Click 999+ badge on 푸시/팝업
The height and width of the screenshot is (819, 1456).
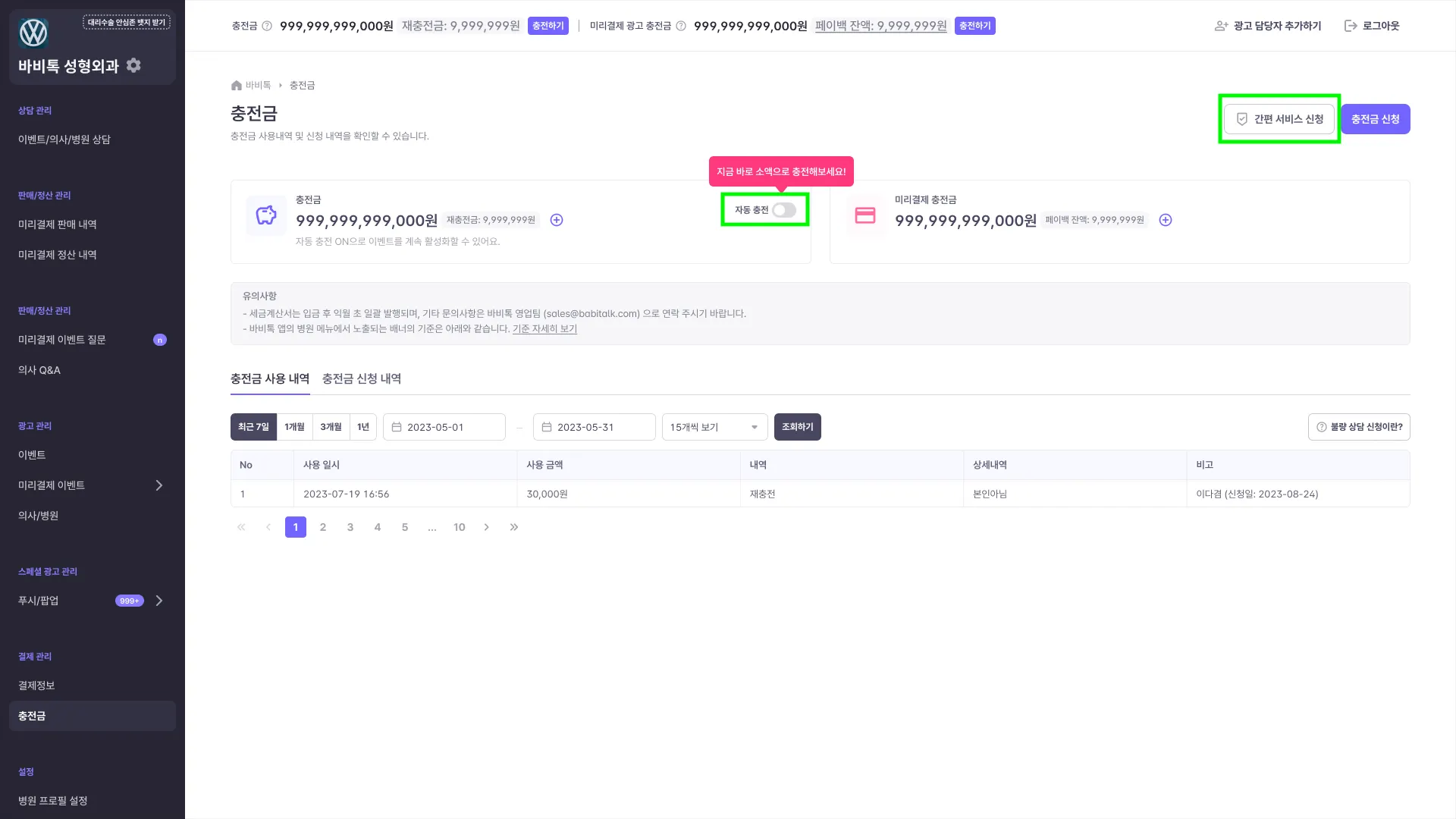coord(130,601)
